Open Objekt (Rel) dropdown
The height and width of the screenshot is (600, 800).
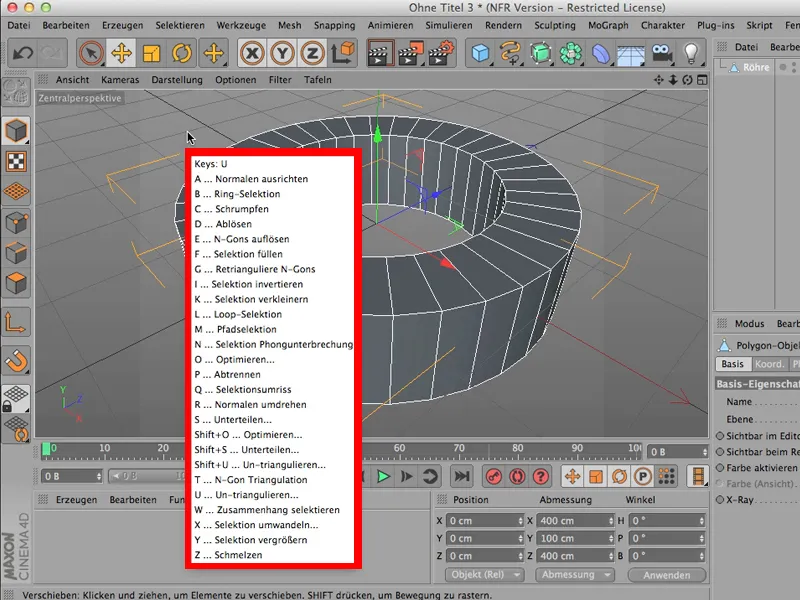tap(484, 574)
